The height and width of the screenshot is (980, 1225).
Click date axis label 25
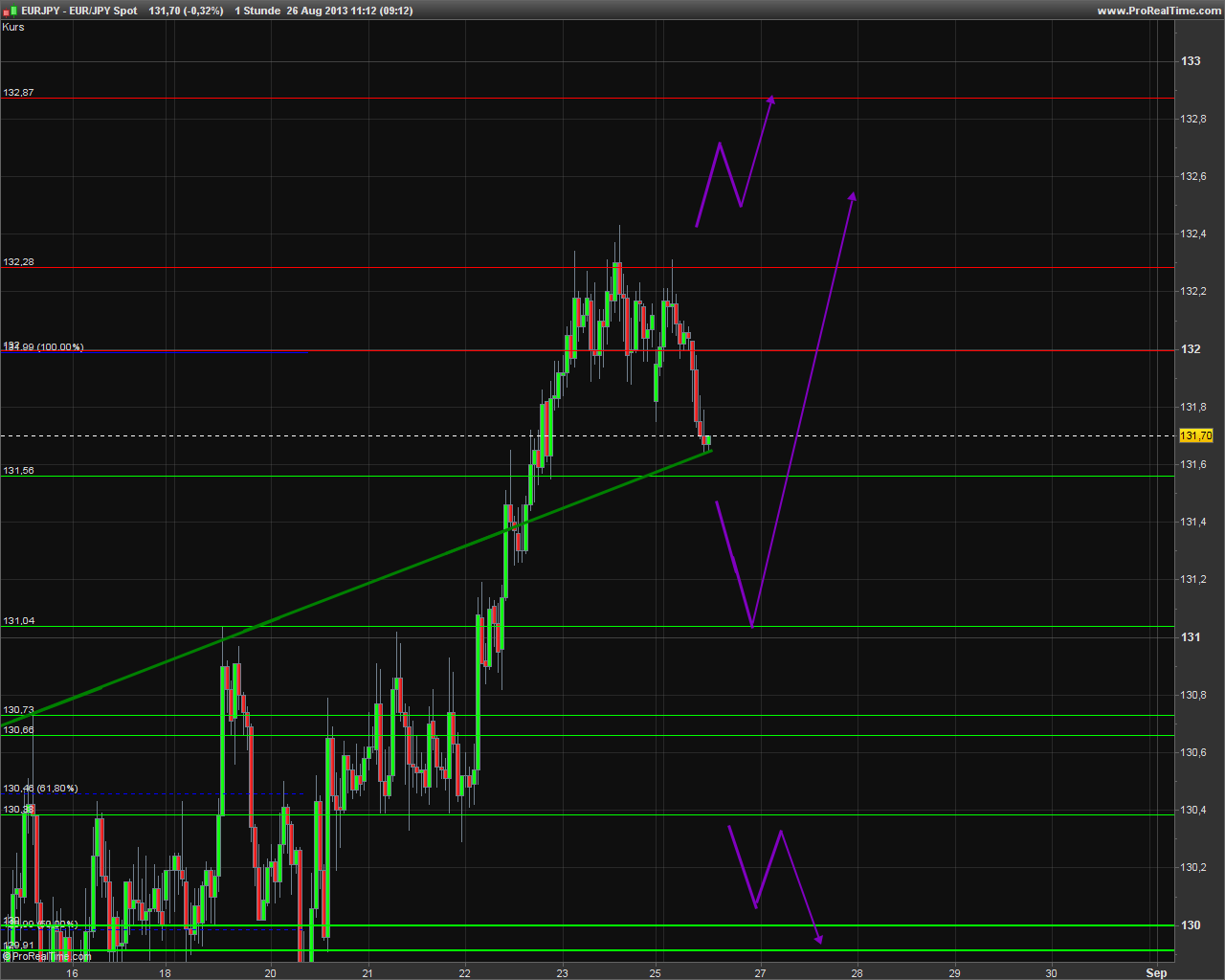click(x=657, y=973)
